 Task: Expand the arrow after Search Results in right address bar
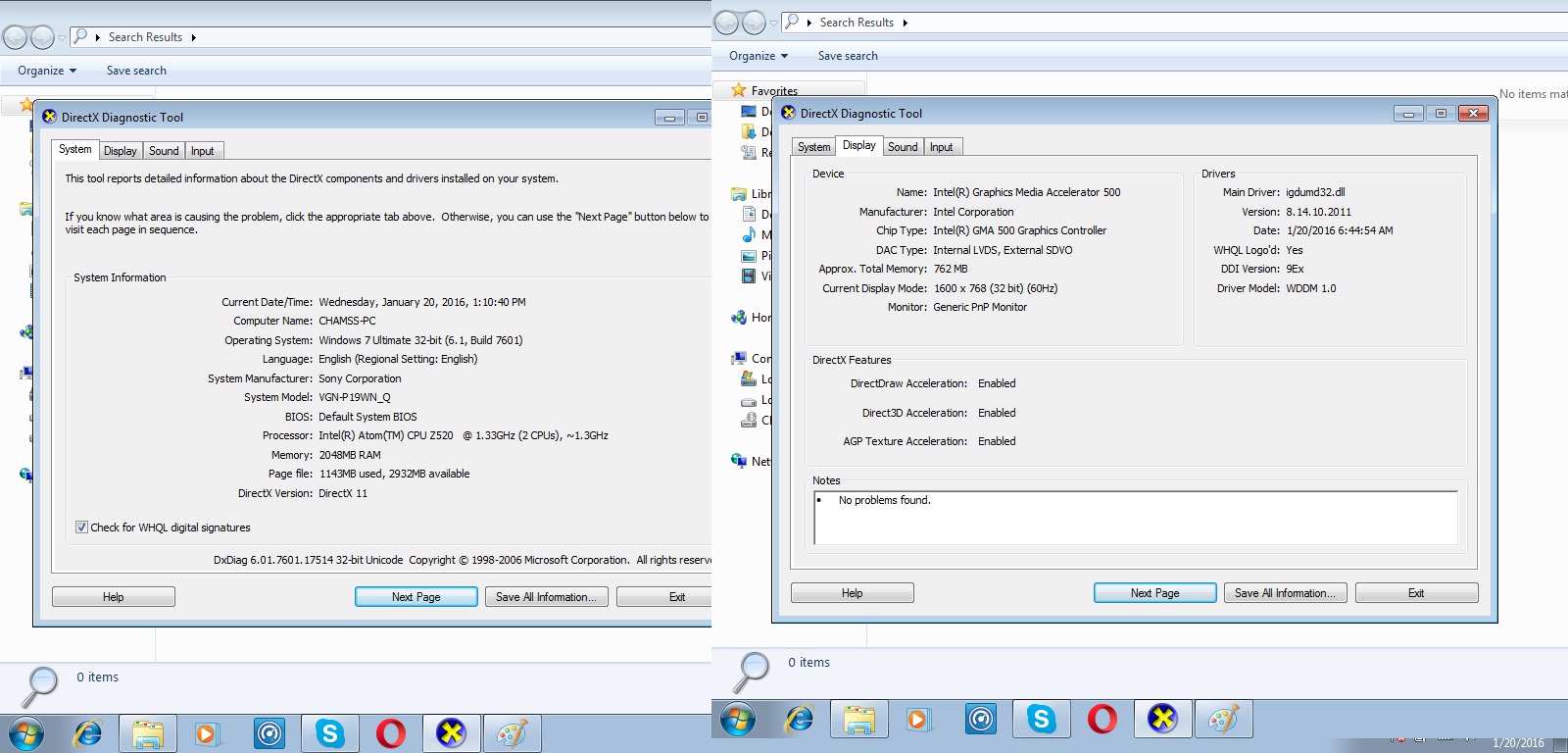coord(905,23)
